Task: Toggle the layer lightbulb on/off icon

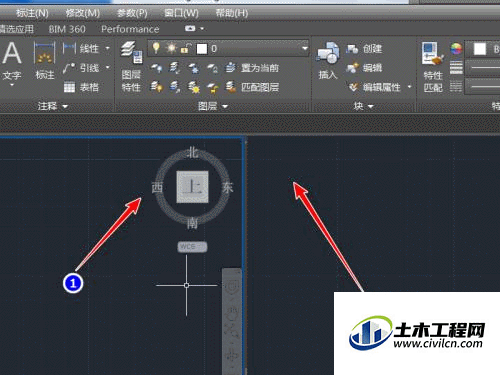Action: tap(156, 48)
